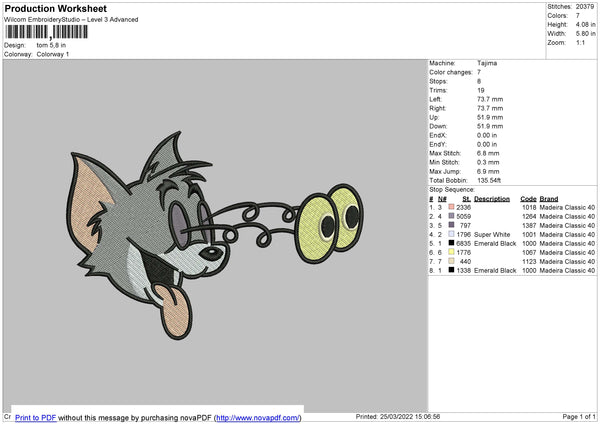Screen dimensions: 600x424
Task: Click the stitch count 440 in row 7
Action: point(465,261)
